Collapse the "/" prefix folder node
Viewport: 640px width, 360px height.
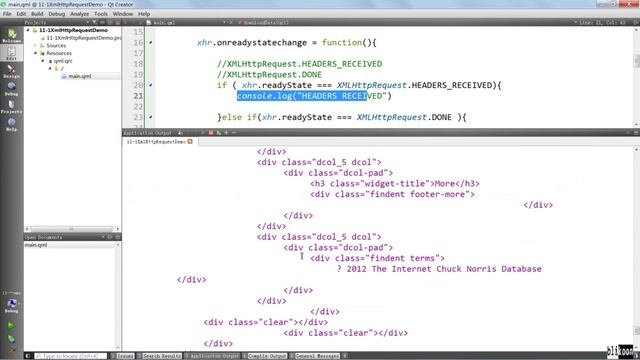click(50, 69)
